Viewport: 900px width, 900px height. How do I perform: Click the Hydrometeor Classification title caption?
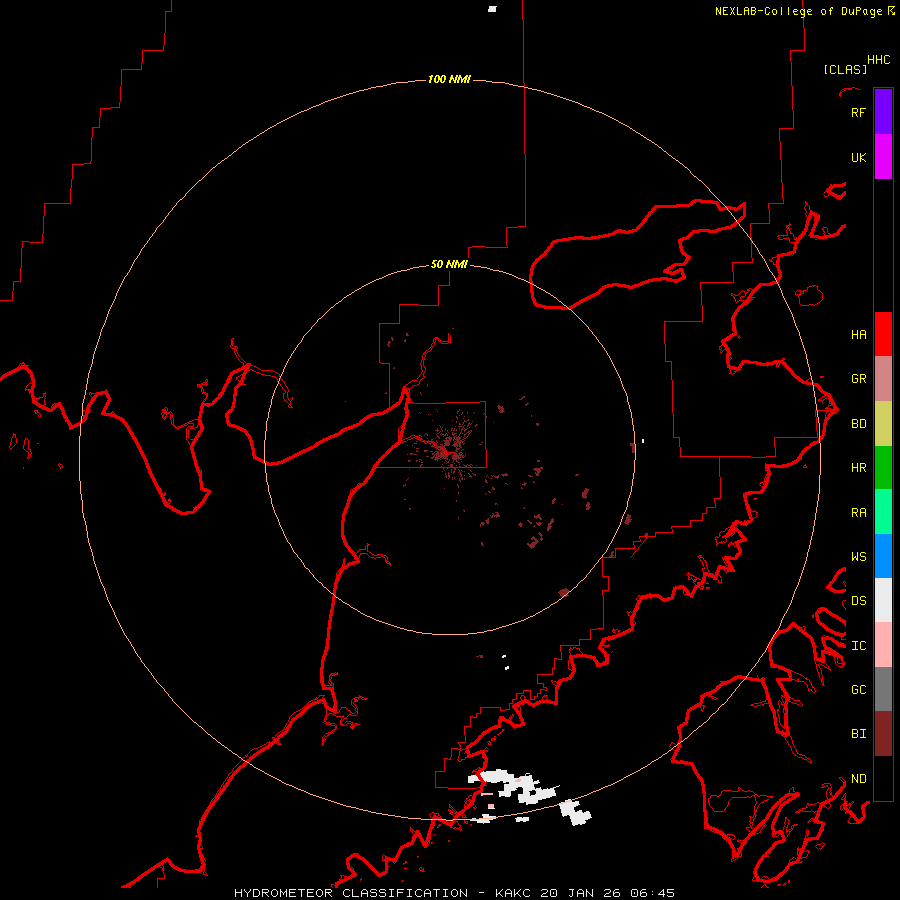coord(454,893)
